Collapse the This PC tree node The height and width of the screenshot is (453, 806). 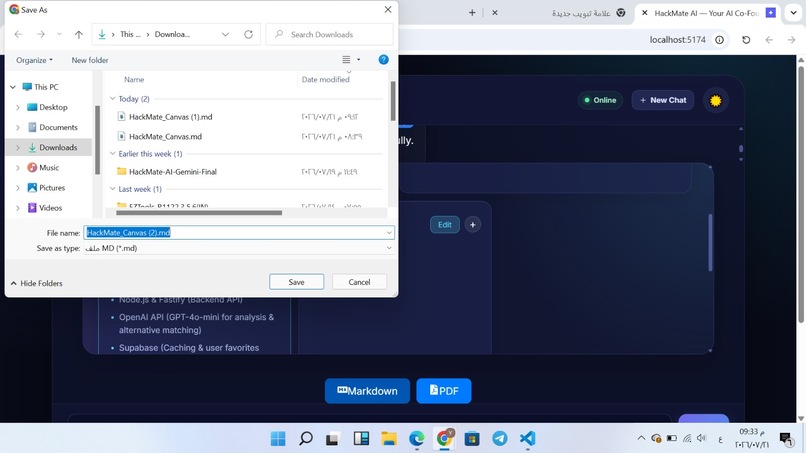pyautogui.click(x=13, y=87)
